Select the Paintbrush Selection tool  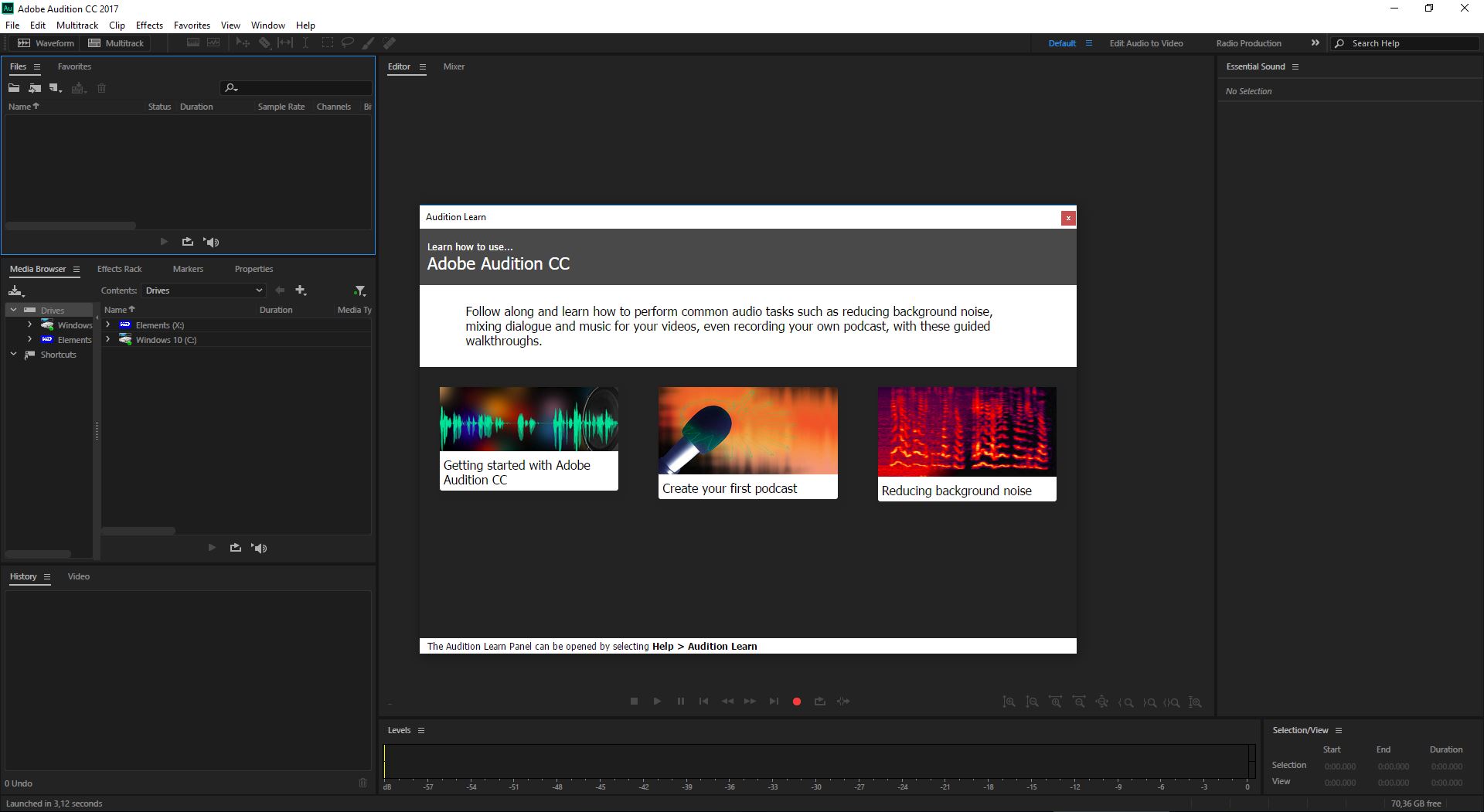coord(369,43)
